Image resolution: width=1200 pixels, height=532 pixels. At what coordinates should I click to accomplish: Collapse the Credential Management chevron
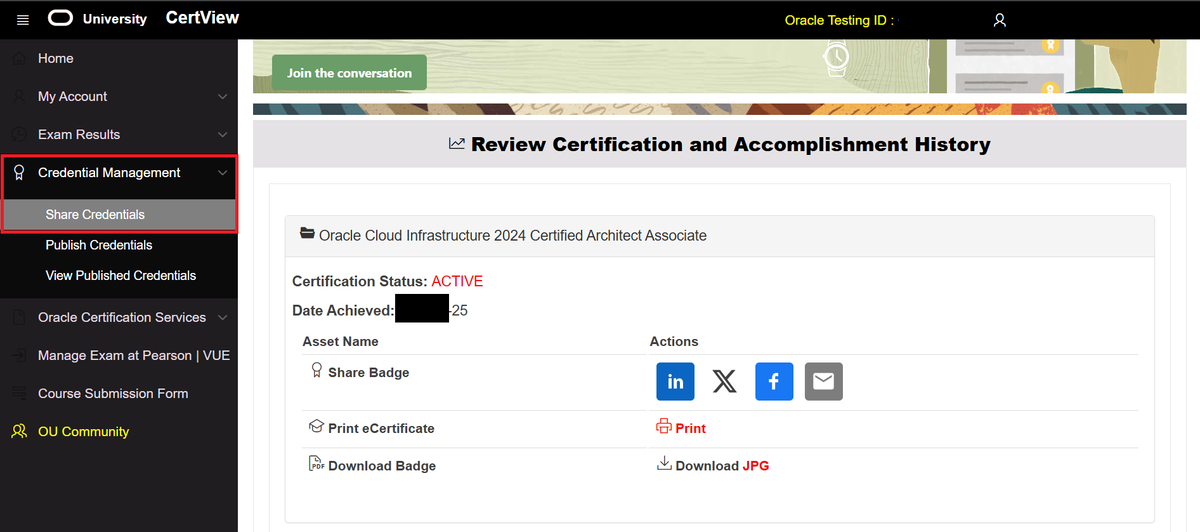pos(222,173)
